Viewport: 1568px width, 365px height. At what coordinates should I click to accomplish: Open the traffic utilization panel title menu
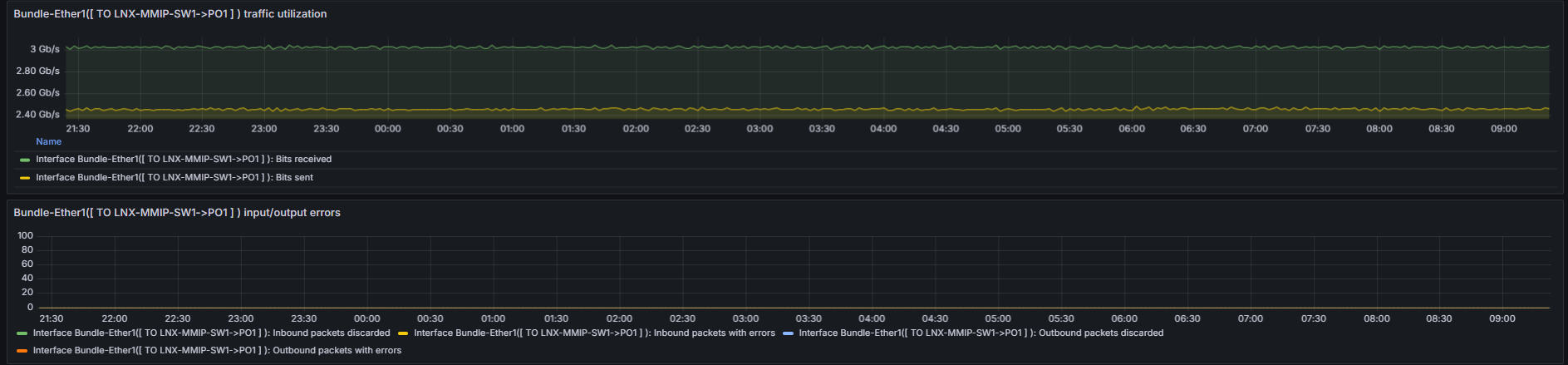coord(170,14)
